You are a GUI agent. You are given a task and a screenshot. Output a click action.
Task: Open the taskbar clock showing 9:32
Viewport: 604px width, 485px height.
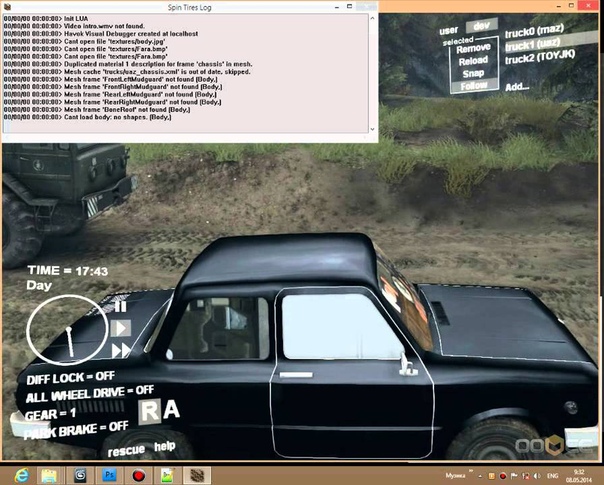[x=579, y=476]
